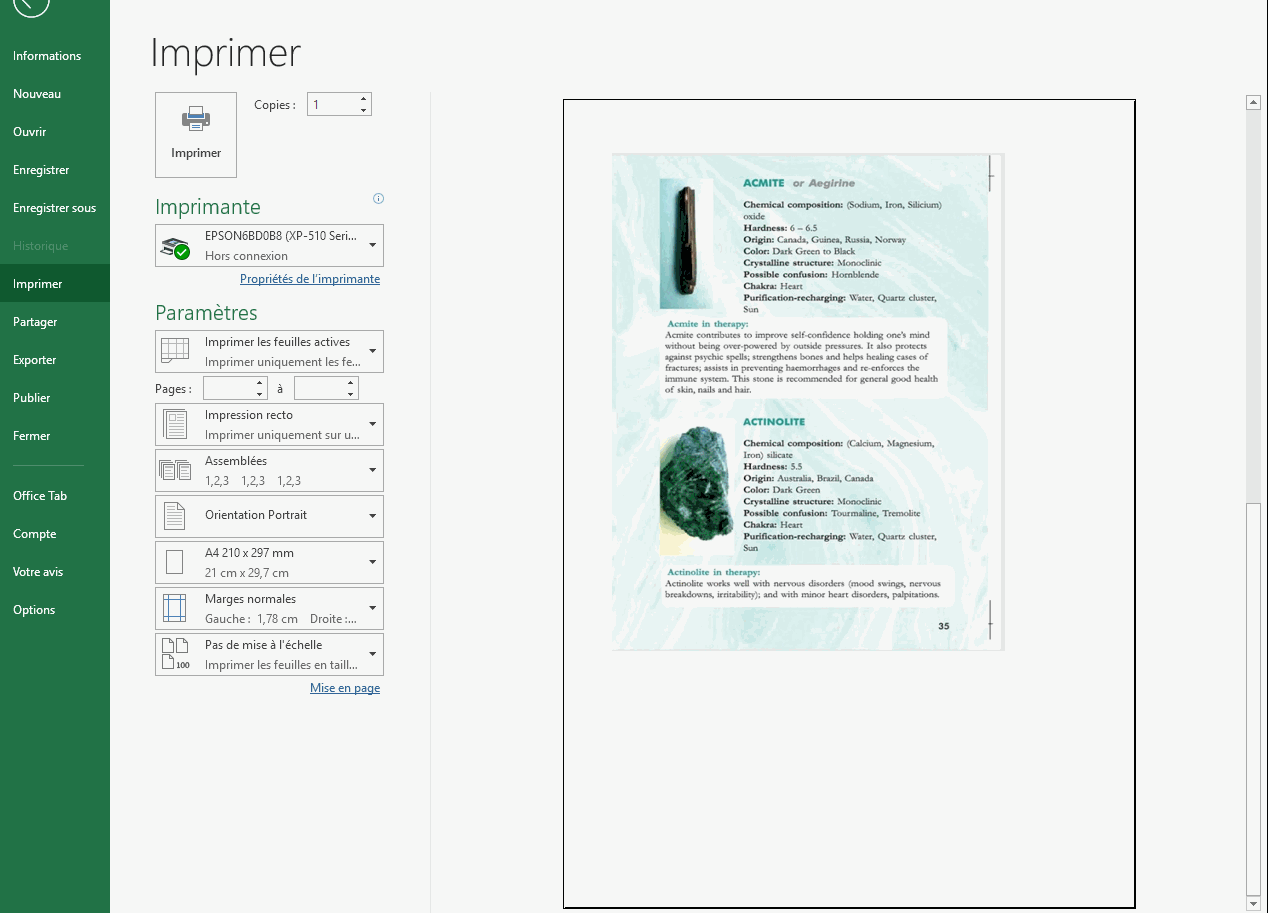The width and height of the screenshot is (1268, 913).
Task: Click the EPSON printer status icon
Action: pyautogui.click(x=176, y=246)
